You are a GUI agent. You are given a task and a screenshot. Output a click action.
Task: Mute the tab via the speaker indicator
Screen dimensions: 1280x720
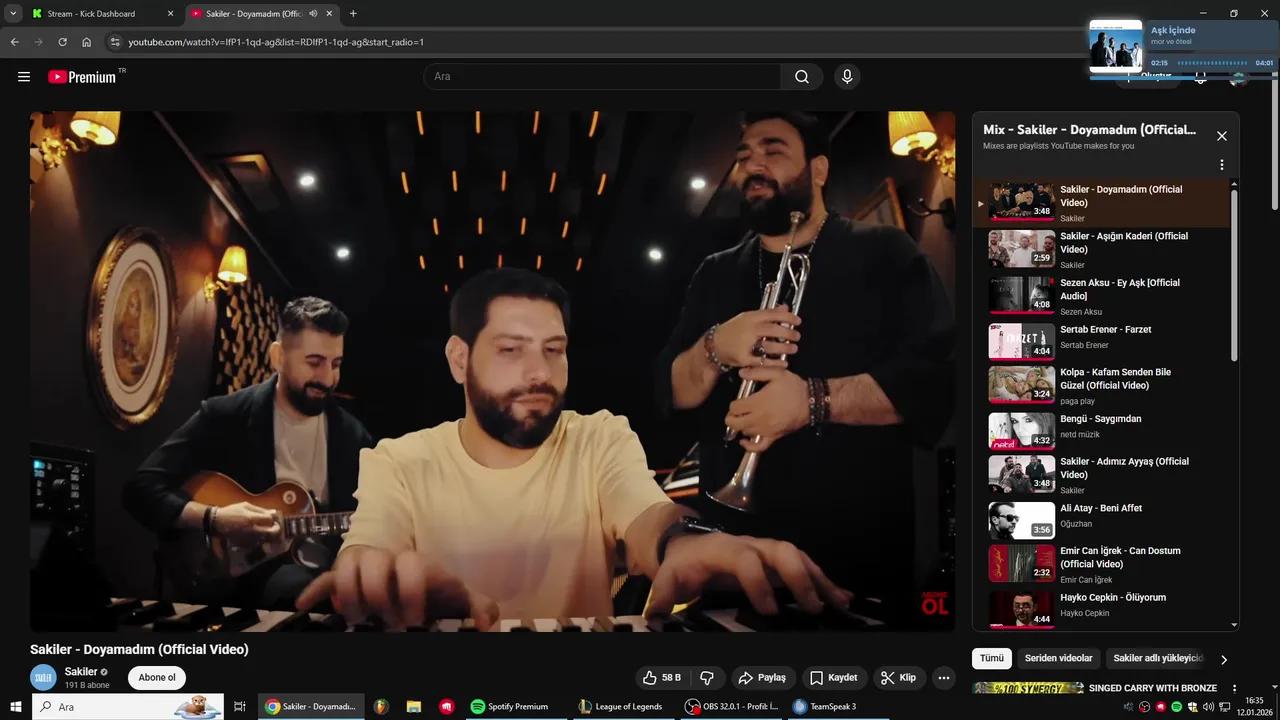312,13
